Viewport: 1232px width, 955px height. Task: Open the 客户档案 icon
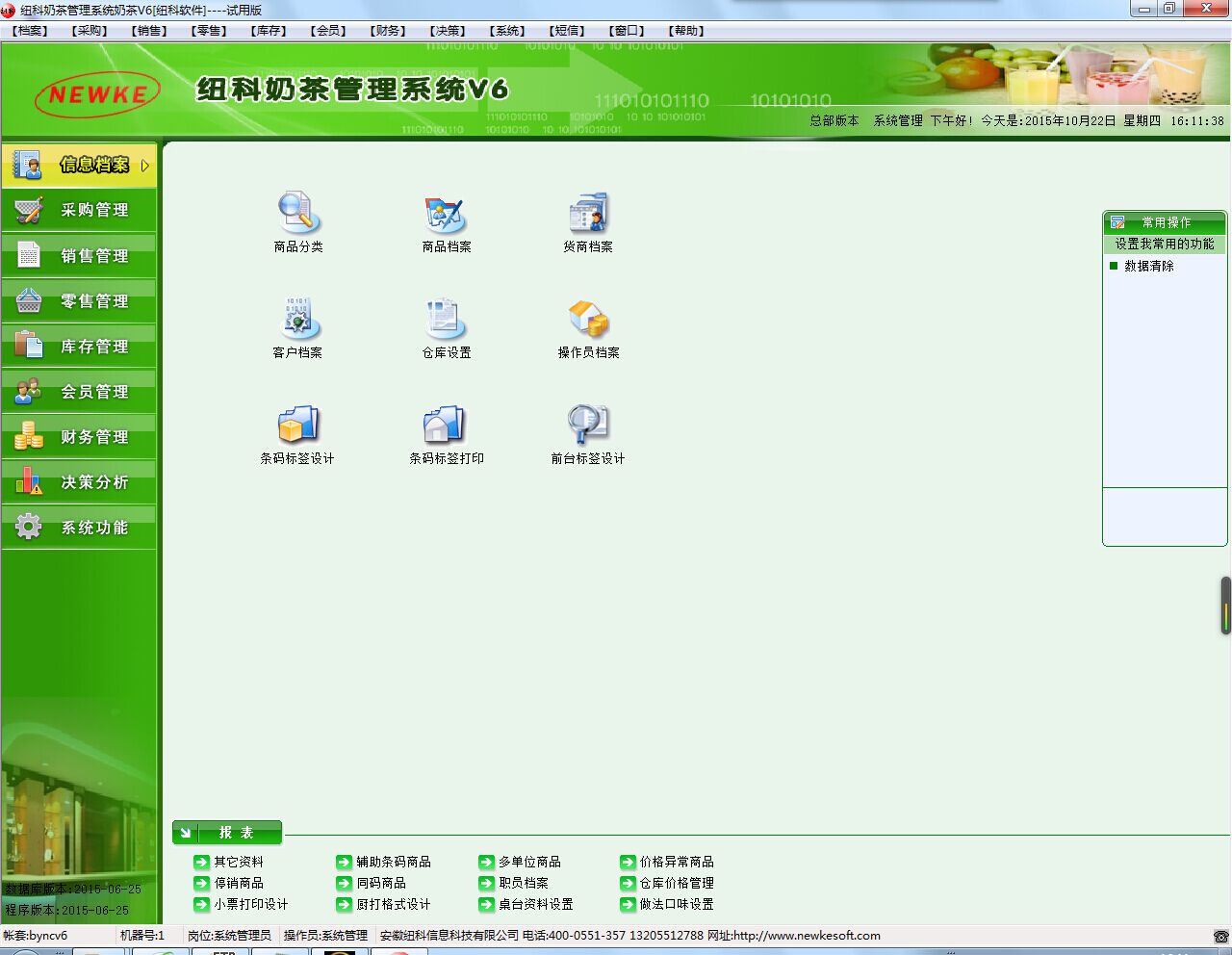297,319
